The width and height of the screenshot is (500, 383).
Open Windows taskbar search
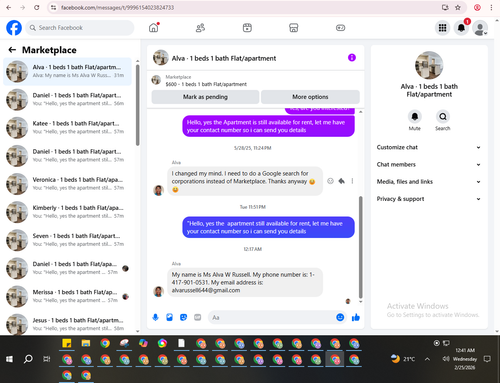[28, 359]
